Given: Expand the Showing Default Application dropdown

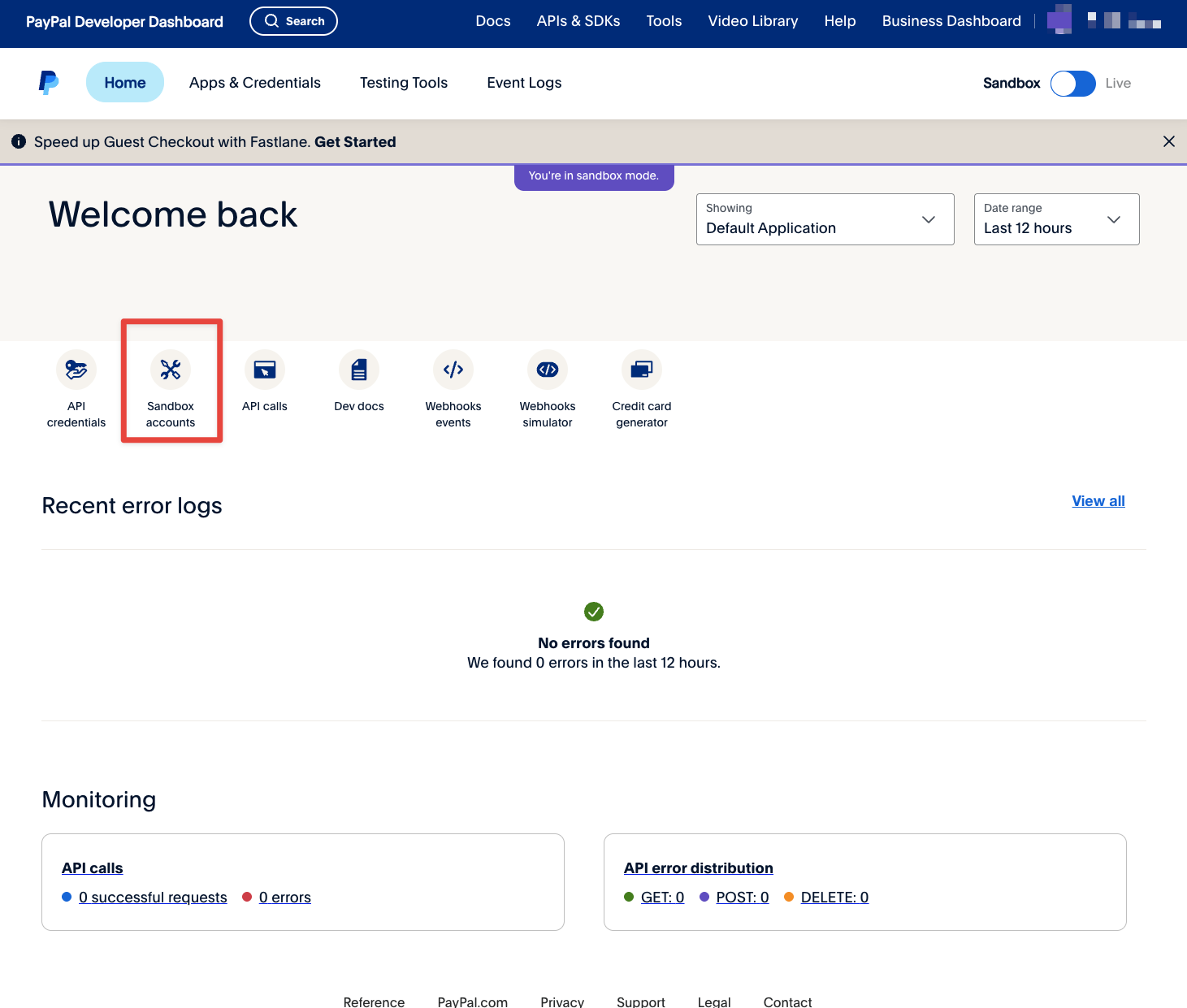Looking at the screenshot, I should click(825, 219).
